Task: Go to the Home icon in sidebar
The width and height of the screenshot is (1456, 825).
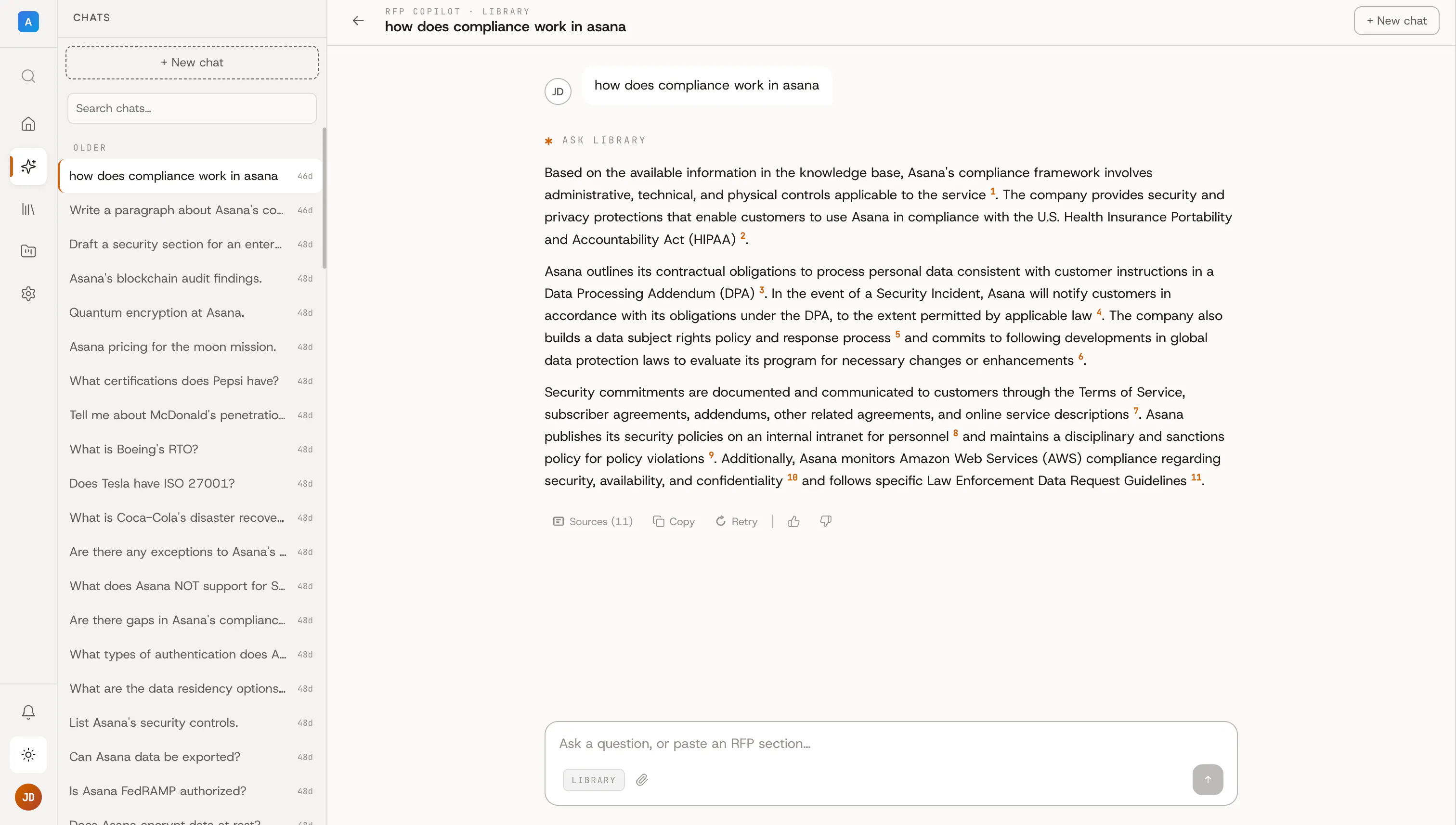Action: 28,124
